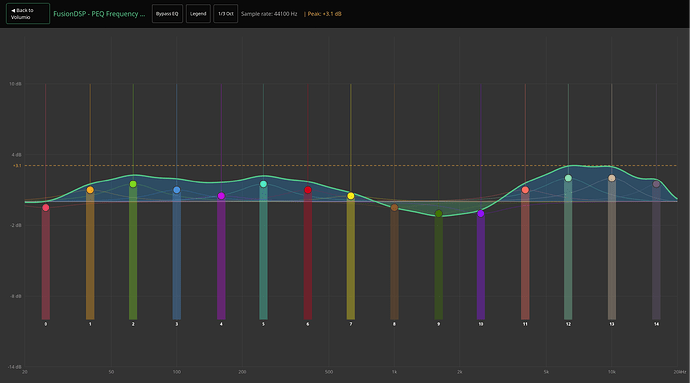Select the magenta band 4 handle
Screen dimensions: 690x383
221,196
